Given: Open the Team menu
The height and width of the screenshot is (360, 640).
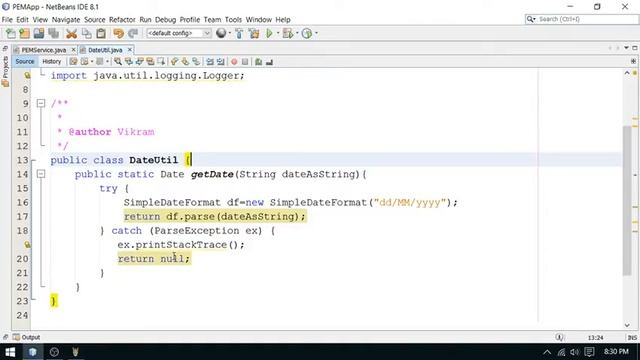Looking at the screenshot, I should pyautogui.click(x=212, y=20).
